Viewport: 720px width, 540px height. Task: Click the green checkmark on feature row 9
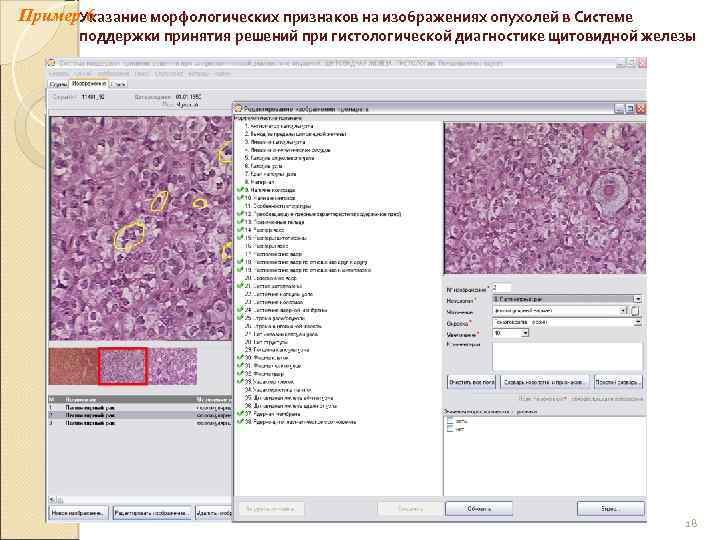[x=240, y=190]
